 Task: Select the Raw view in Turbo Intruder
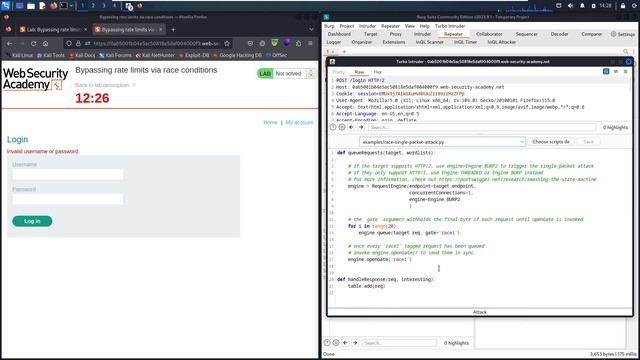coord(359,72)
